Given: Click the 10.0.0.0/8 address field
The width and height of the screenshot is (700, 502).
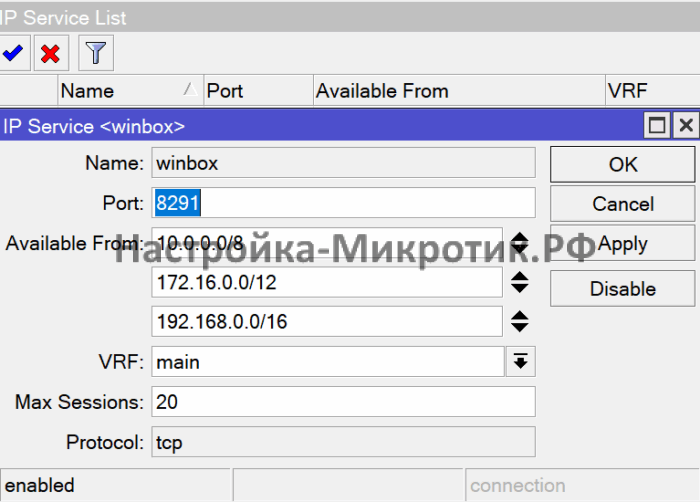Looking at the screenshot, I should point(327,243).
